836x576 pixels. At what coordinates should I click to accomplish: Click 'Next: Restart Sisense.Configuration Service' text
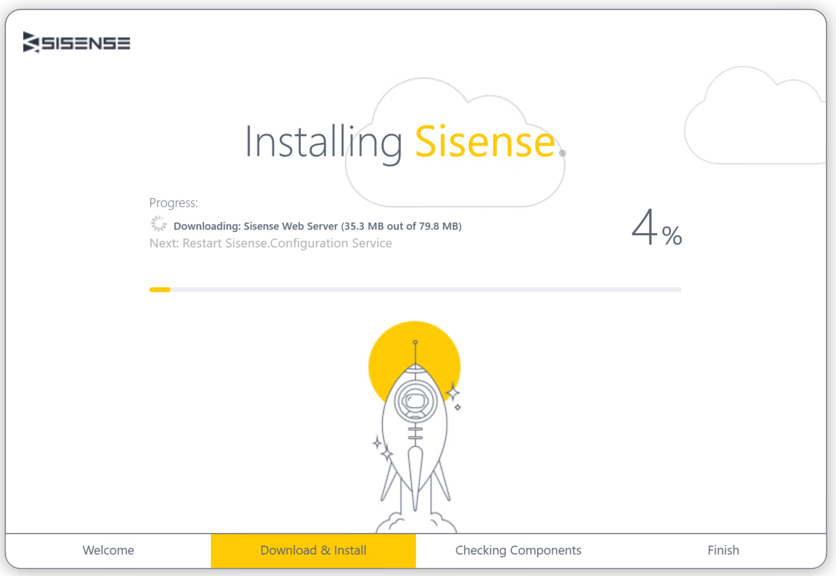point(271,243)
